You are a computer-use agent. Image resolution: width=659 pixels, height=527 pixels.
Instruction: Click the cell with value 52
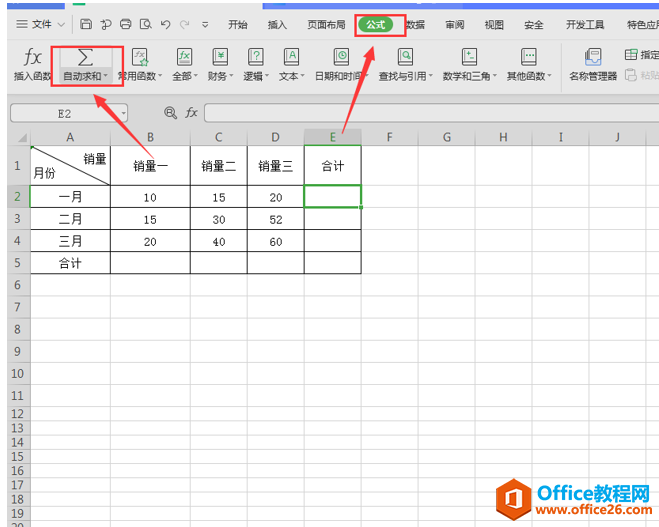click(276, 219)
